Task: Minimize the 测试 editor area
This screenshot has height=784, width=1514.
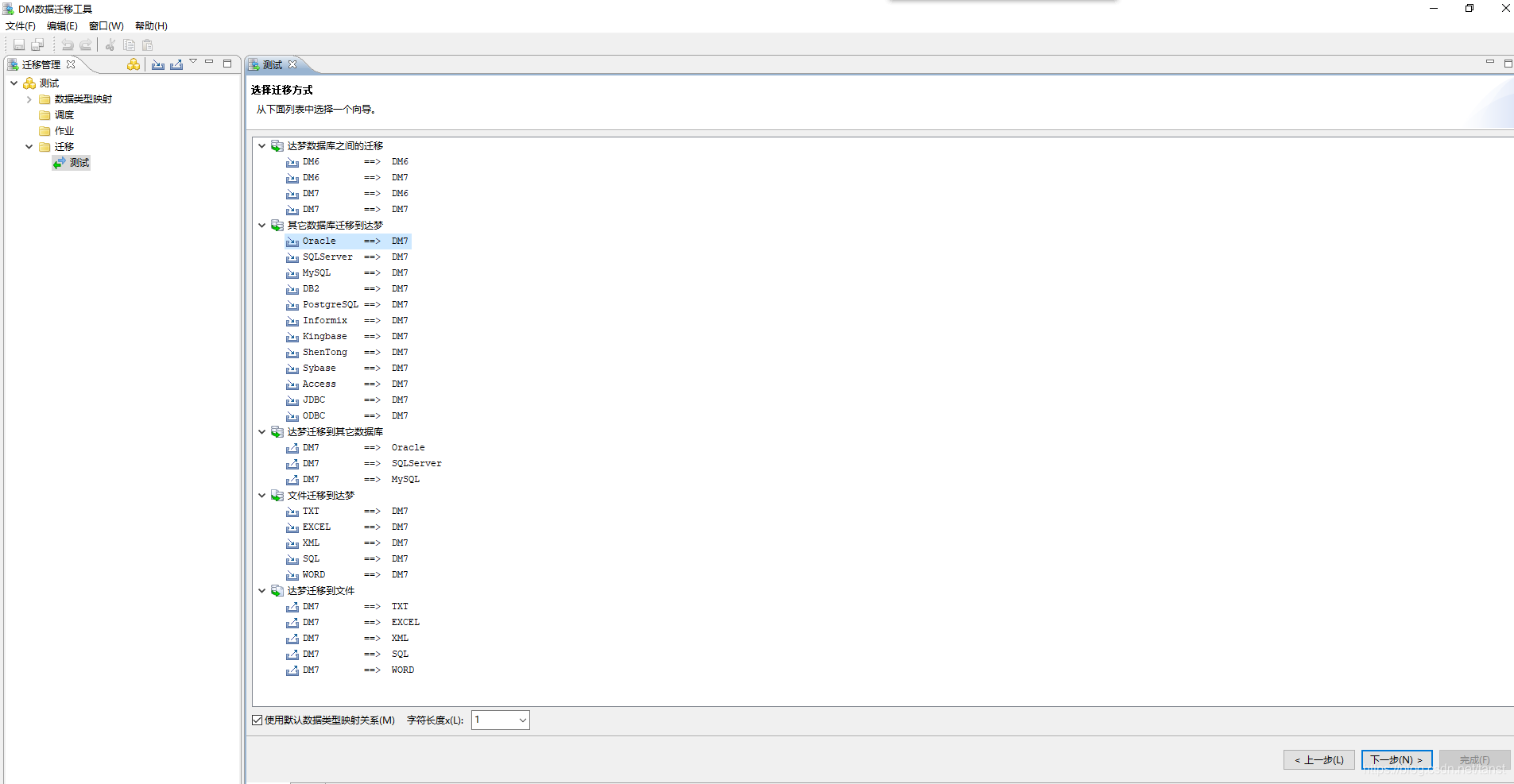Action: point(1490,62)
